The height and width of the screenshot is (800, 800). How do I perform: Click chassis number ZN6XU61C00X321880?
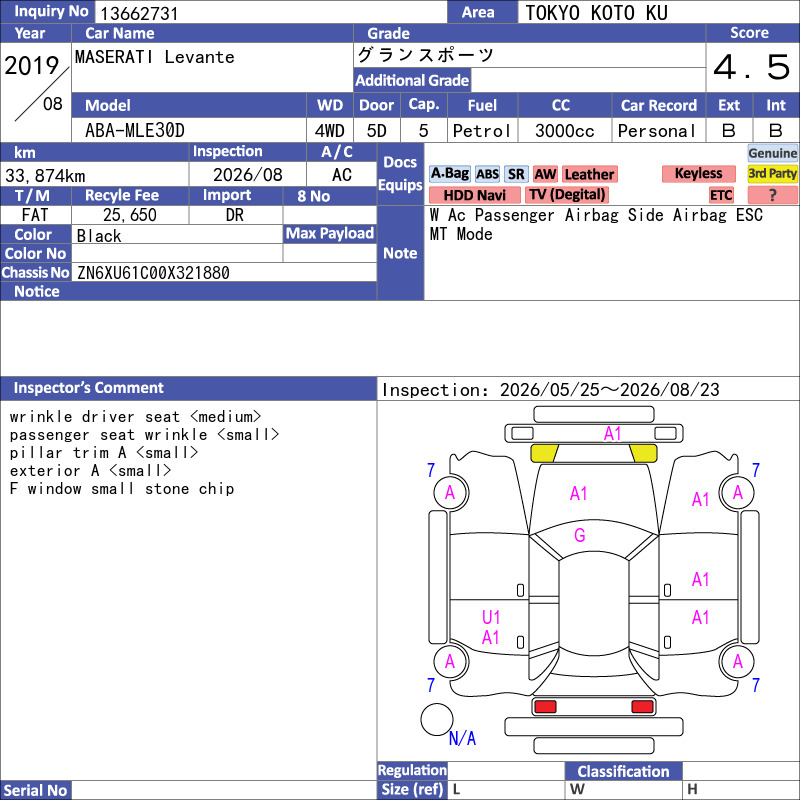pos(153,273)
